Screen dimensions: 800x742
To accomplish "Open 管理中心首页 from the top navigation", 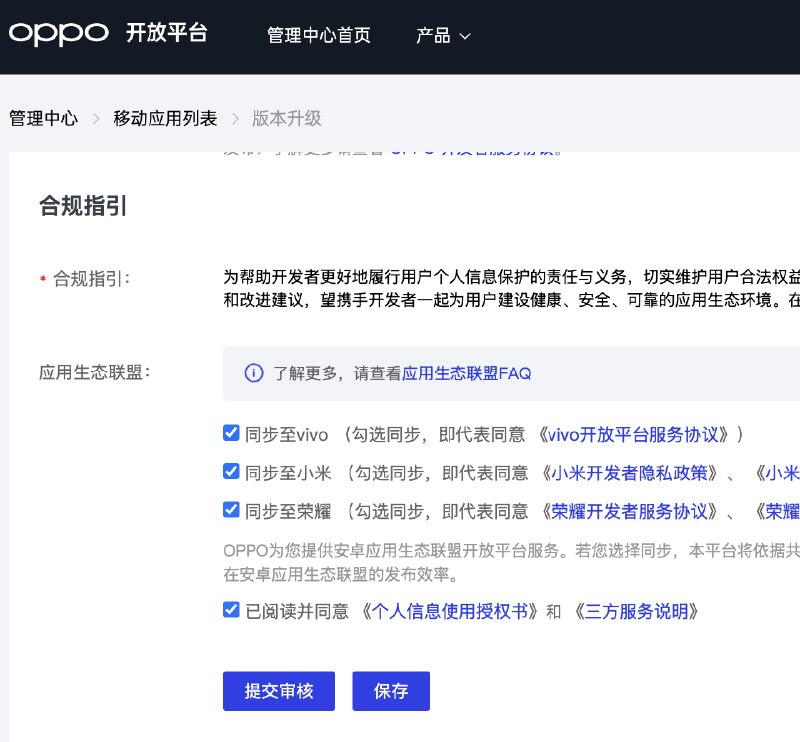I will [x=319, y=35].
